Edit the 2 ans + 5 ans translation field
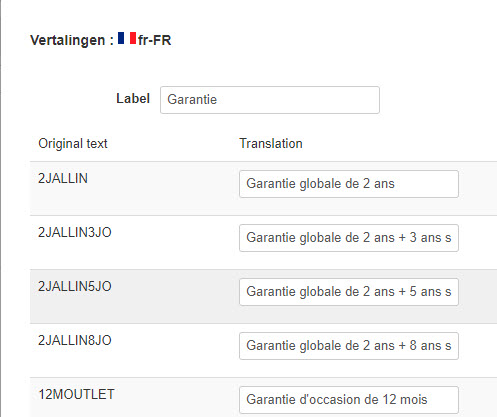 349,292
